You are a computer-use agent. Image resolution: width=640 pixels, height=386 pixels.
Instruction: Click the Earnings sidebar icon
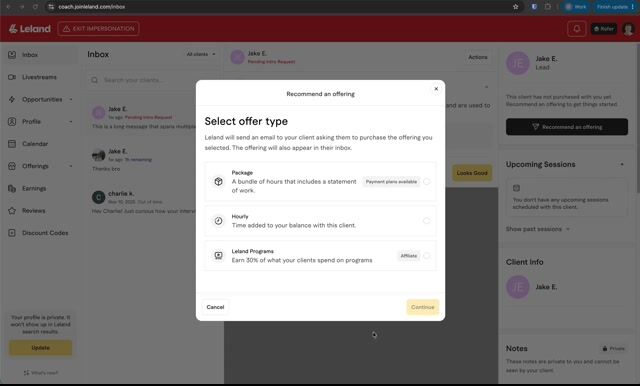pos(12,188)
